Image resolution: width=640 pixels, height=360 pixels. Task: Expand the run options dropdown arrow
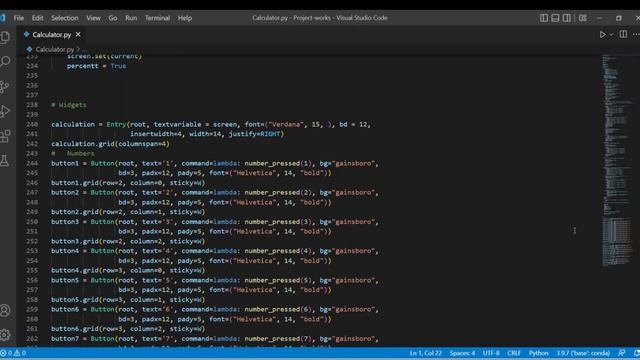pos(611,35)
